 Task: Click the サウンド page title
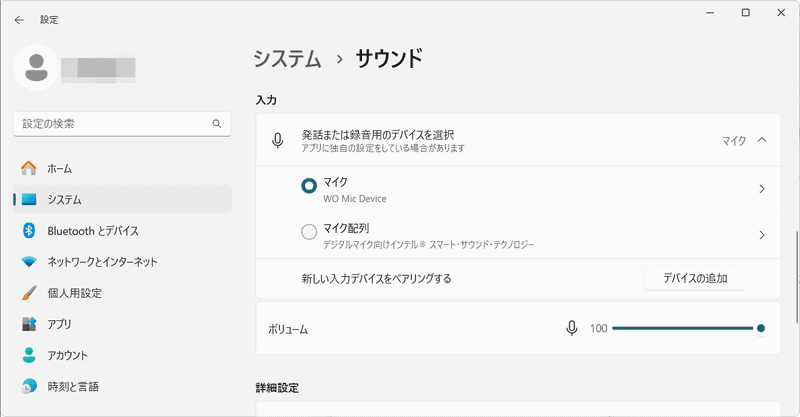click(389, 58)
